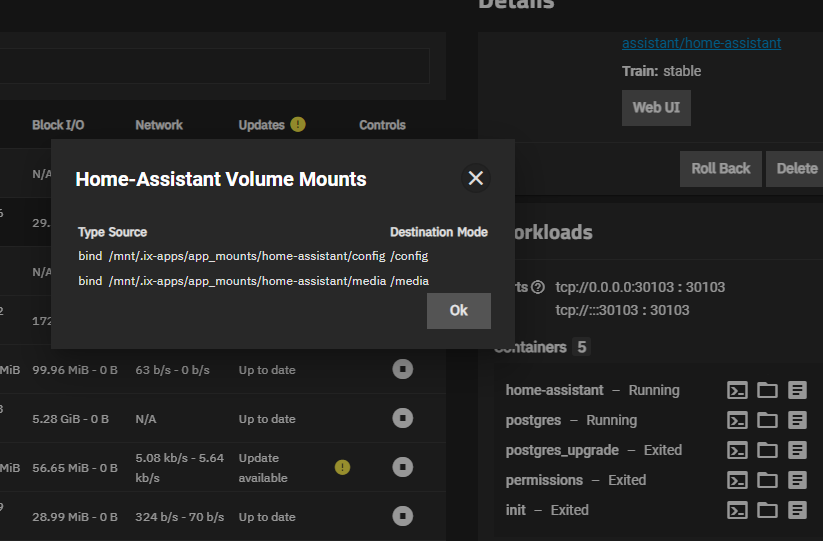Viewport: 823px width, 541px height.
Task: Select the home-assistant/media source path
Action: coord(247,281)
